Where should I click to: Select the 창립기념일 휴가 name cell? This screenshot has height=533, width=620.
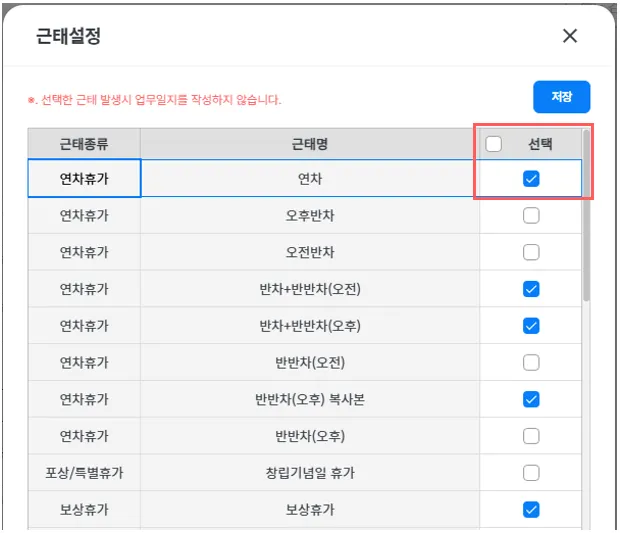(310, 472)
